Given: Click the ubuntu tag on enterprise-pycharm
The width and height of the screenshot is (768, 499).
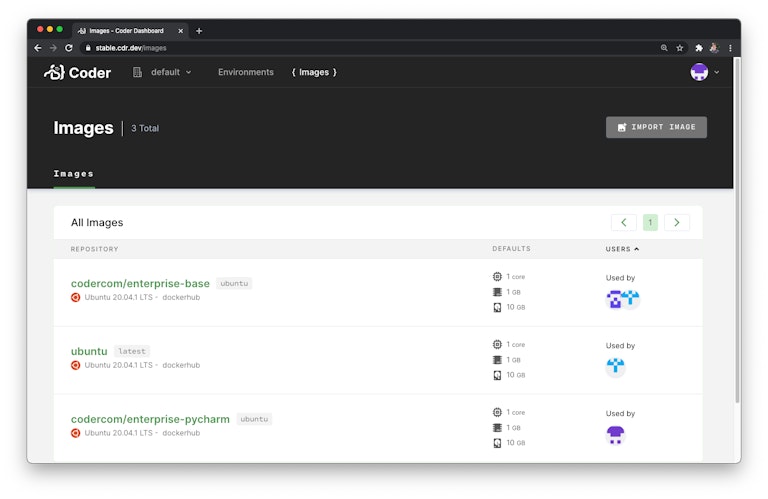Looking at the screenshot, I should [x=254, y=419].
